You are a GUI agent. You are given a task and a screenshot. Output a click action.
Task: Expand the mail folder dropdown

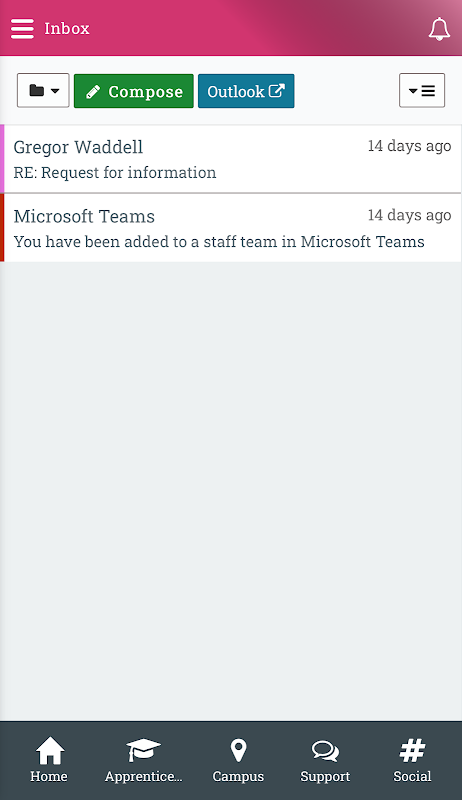(x=43, y=91)
